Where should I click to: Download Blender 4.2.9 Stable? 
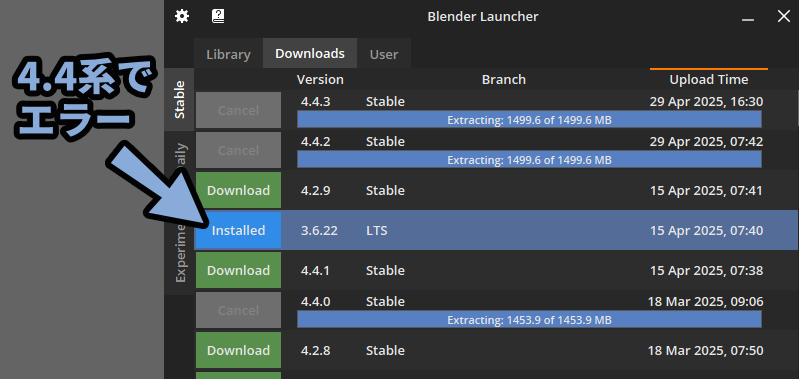click(238, 190)
